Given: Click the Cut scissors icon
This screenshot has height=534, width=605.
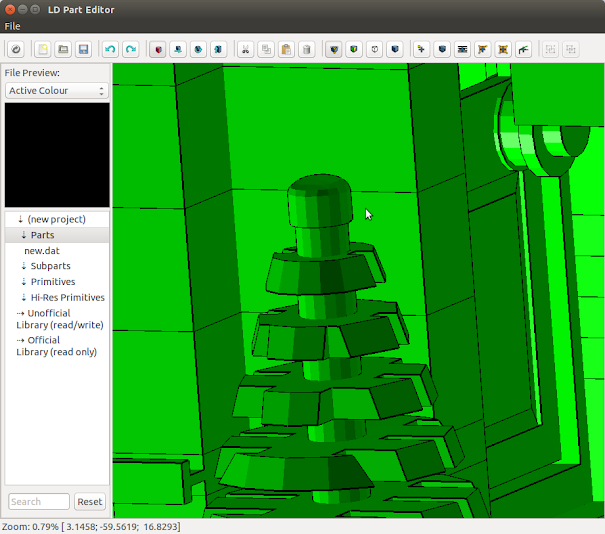Looking at the screenshot, I should click(245, 49).
